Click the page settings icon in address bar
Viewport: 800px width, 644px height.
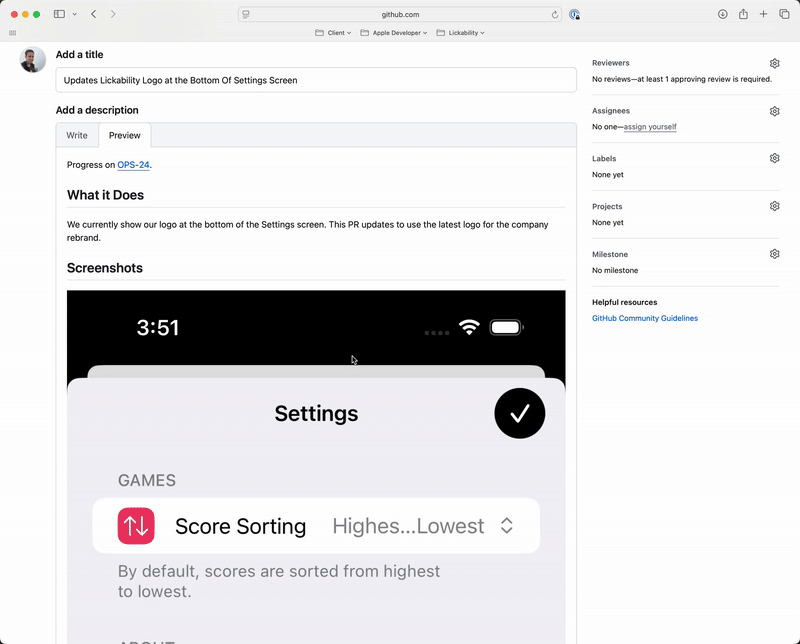click(246, 15)
